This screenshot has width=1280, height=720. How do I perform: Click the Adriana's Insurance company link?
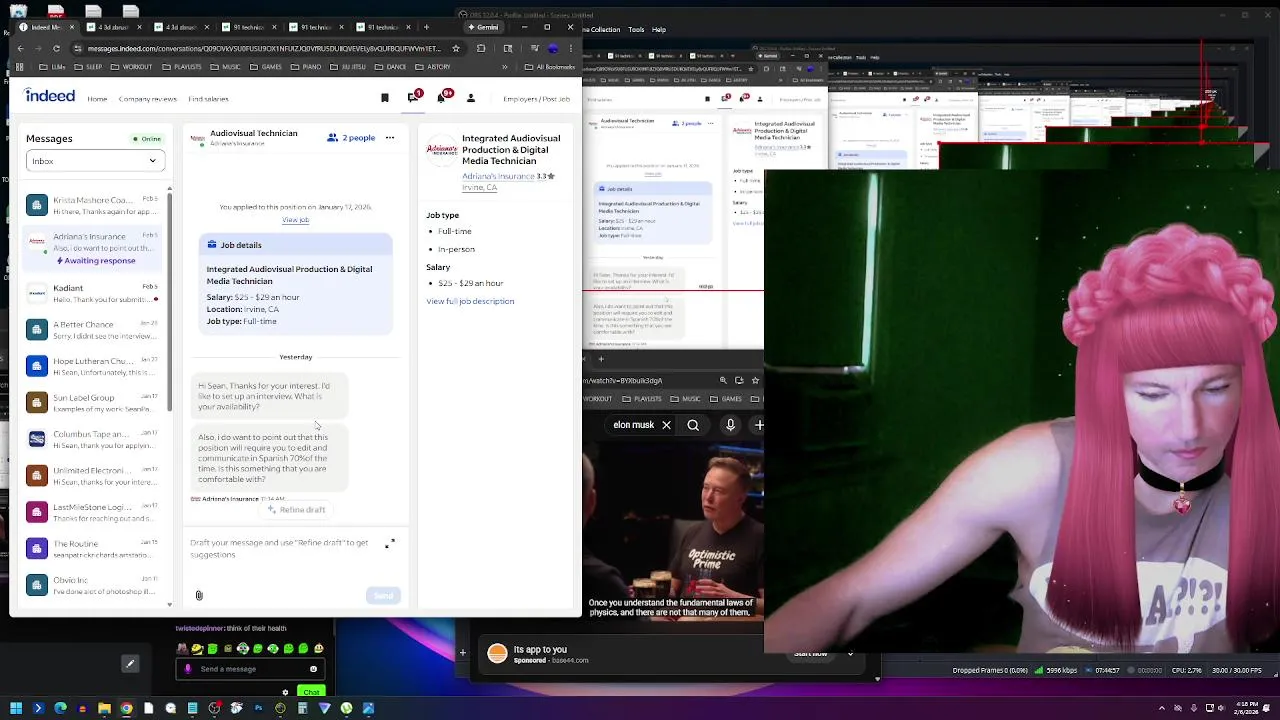point(498,176)
